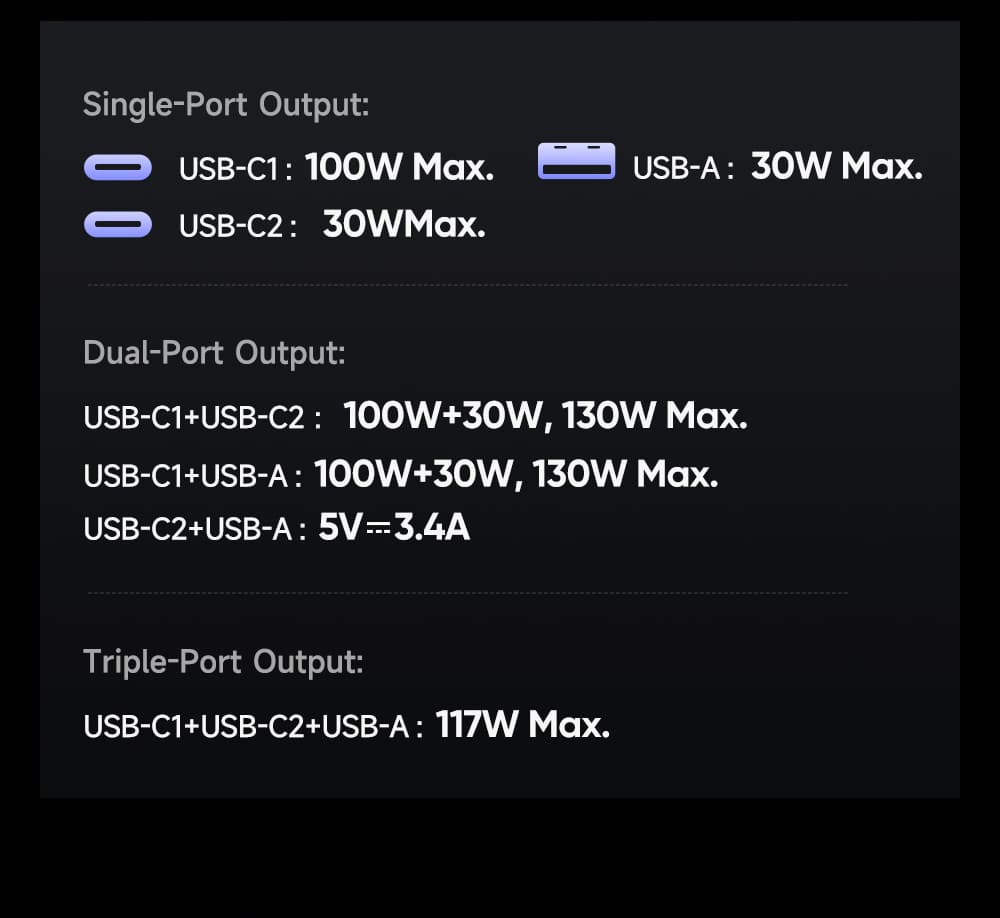The width and height of the screenshot is (1000, 918).
Task: Click the Triple-Port Output heading
Action: pyautogui.click(x=223, y=661)
